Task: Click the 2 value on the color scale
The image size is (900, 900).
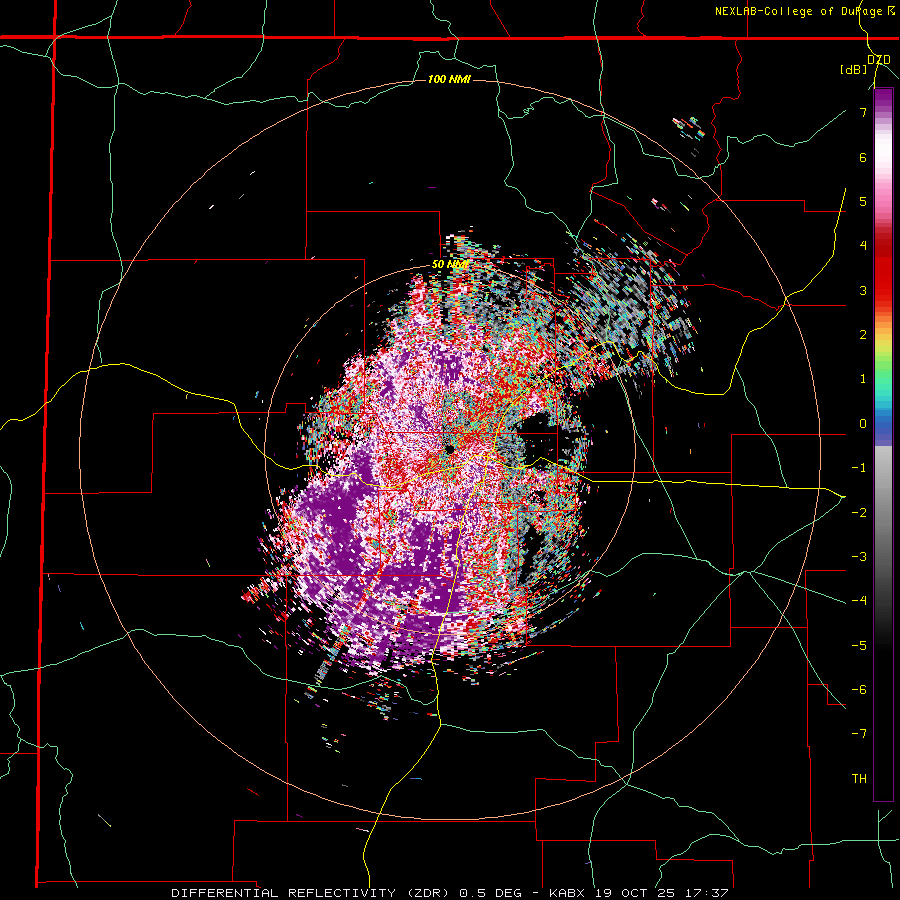Action: pos(863,335)
